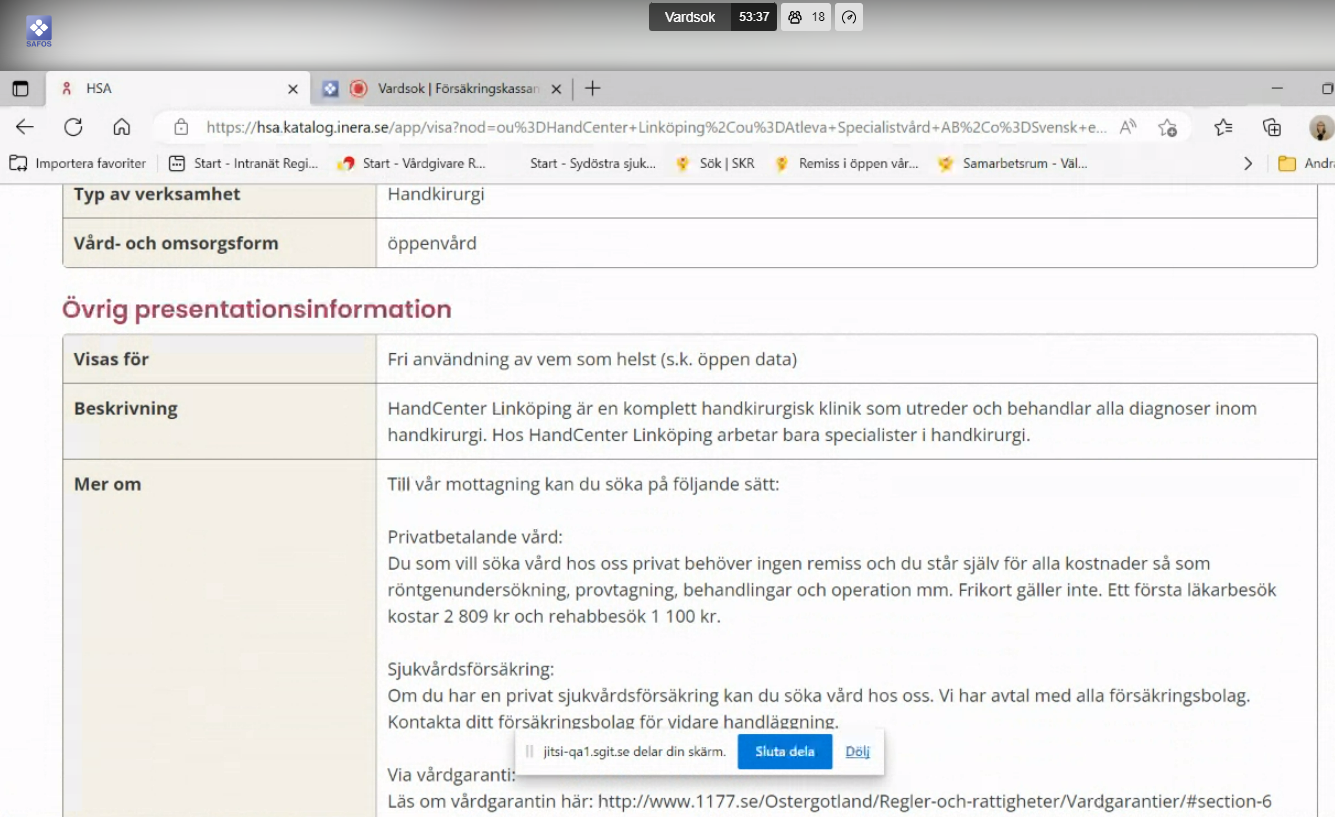Add this page to favorites
This screenshot has height=817, width=1335.
click(1167, 127)
